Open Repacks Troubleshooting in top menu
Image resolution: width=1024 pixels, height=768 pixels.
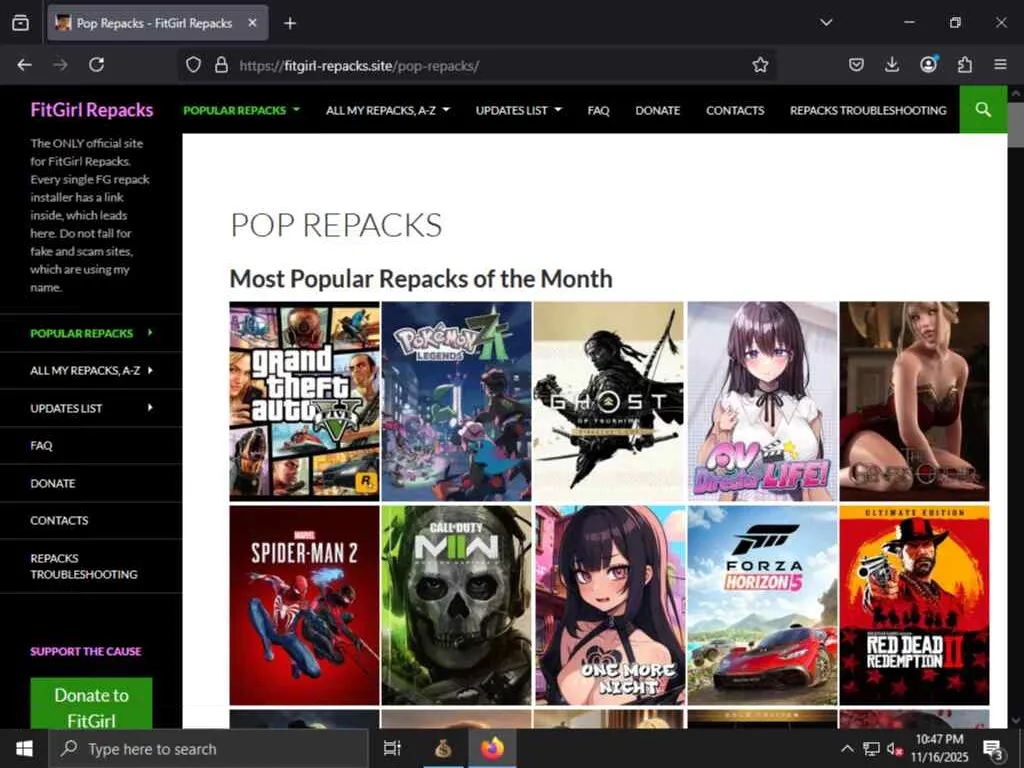[x=868, y=110]
